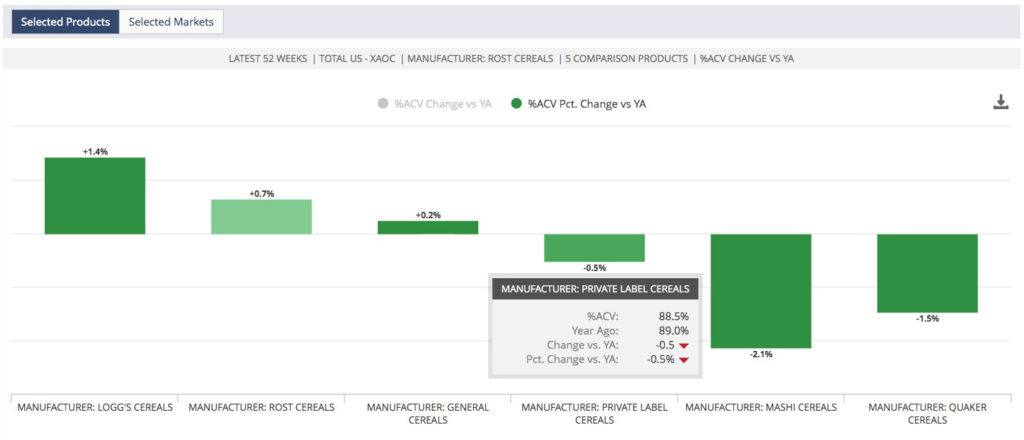This screenshot has height=440, width=1024.
Task: Open the Selected Markets tab
Action: [x=171, y=22]
